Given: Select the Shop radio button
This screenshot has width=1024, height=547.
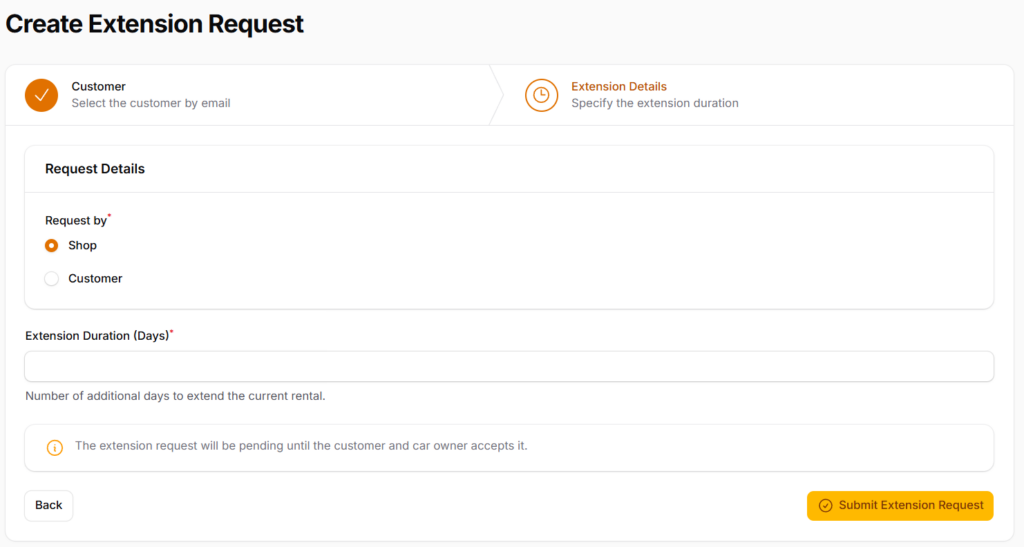Looking at the screenshot, I should 52,245.
